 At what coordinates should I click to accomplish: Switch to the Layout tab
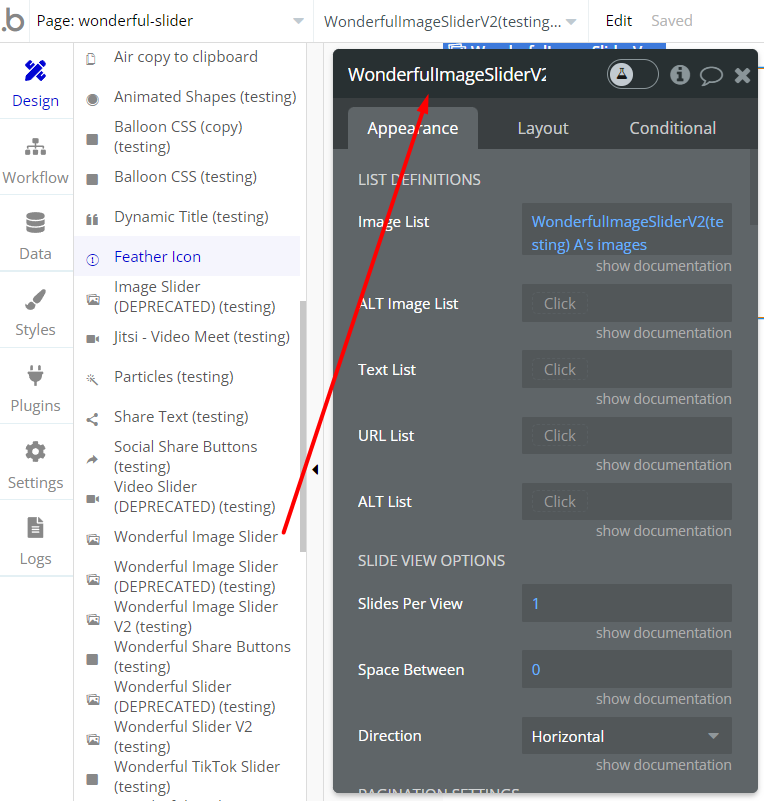point(542,128)
